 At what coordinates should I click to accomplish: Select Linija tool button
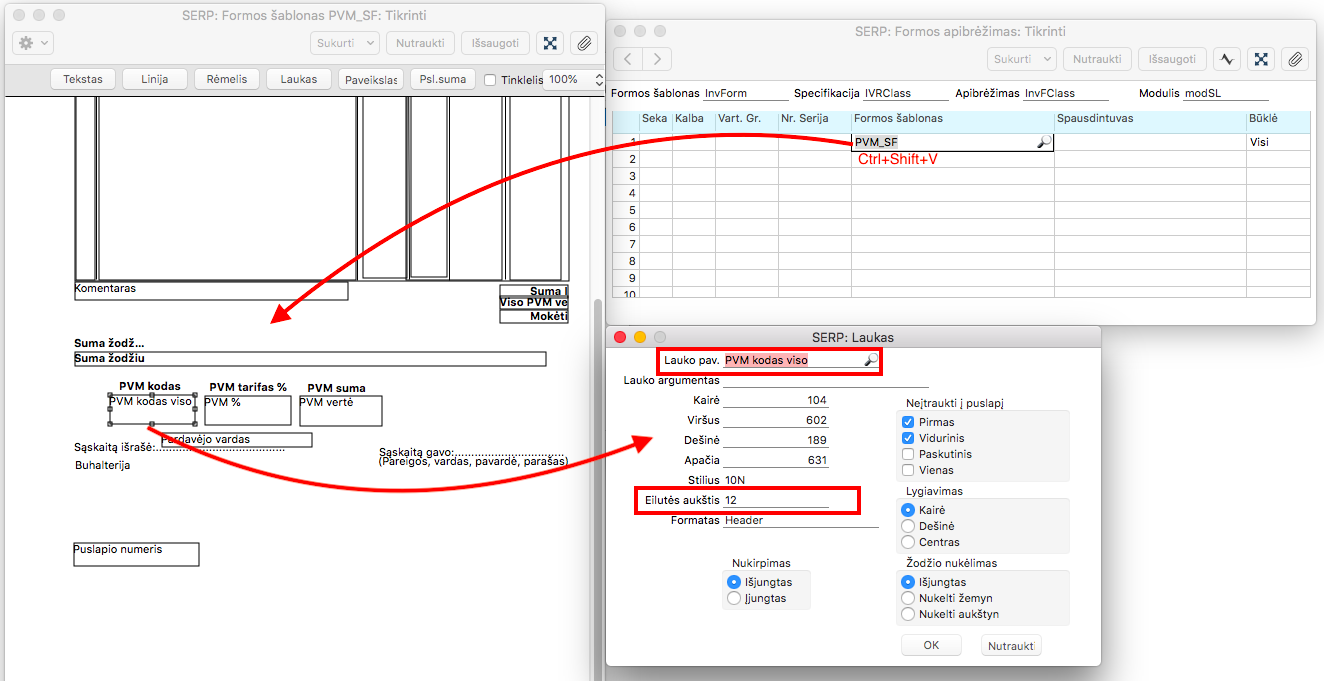155,79
